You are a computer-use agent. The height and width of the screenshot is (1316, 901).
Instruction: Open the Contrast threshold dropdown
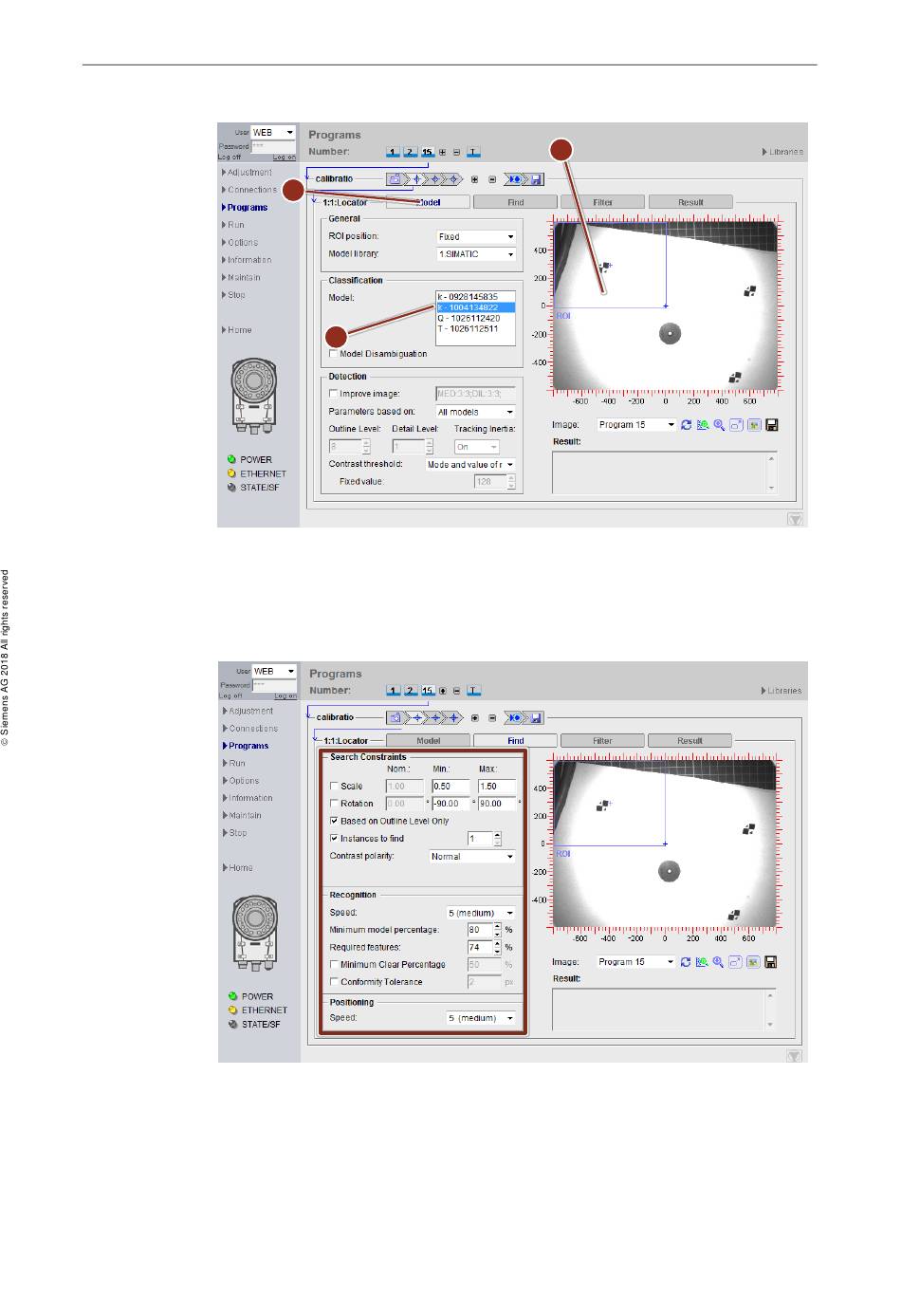pos(470,465)
